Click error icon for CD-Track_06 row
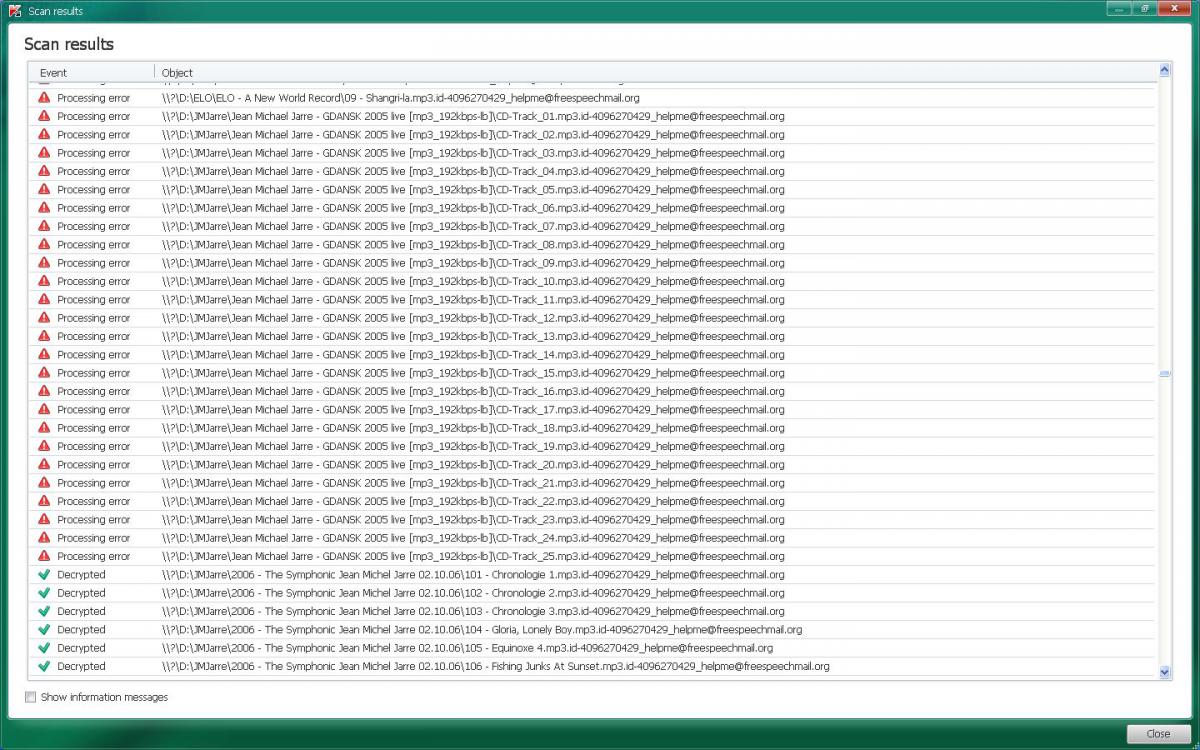This screenshot has width=1200, height=750. coord(44,208)
